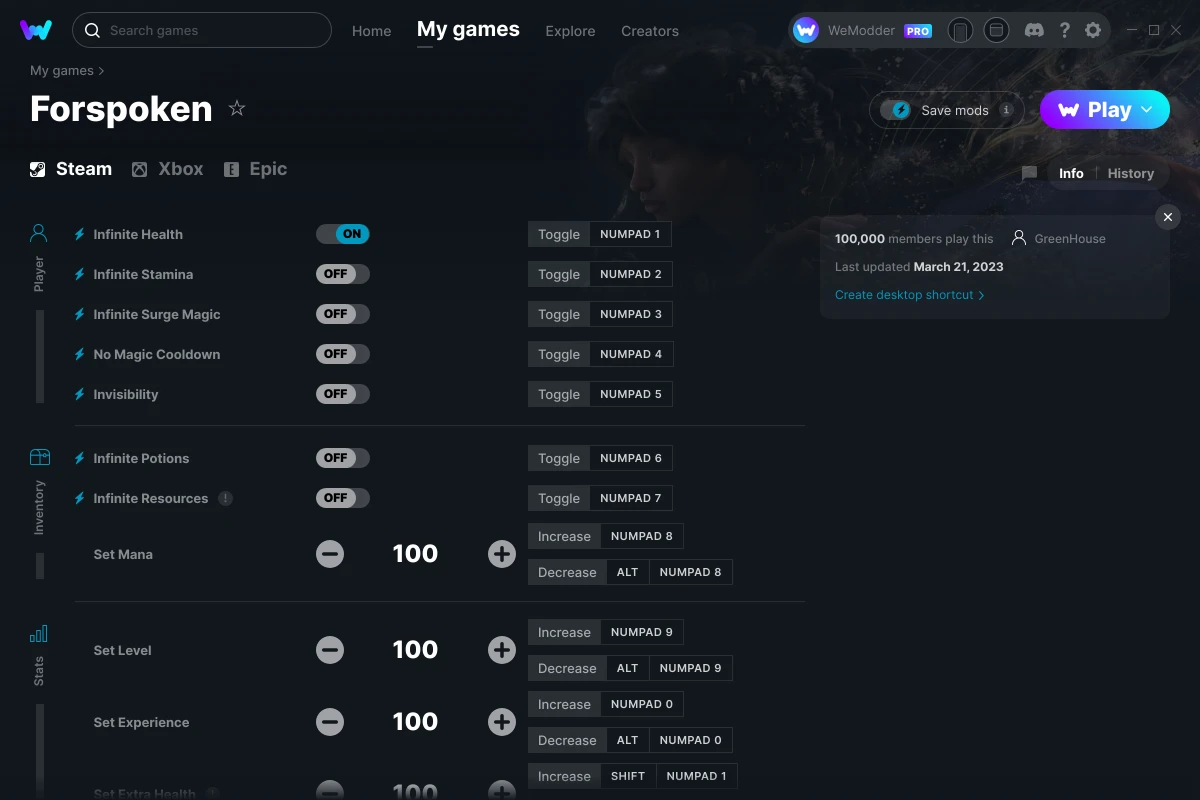The height and width of the screenshot is (800, 1200).
Task: Open the Home tab
Action: [x=371, y=31]
